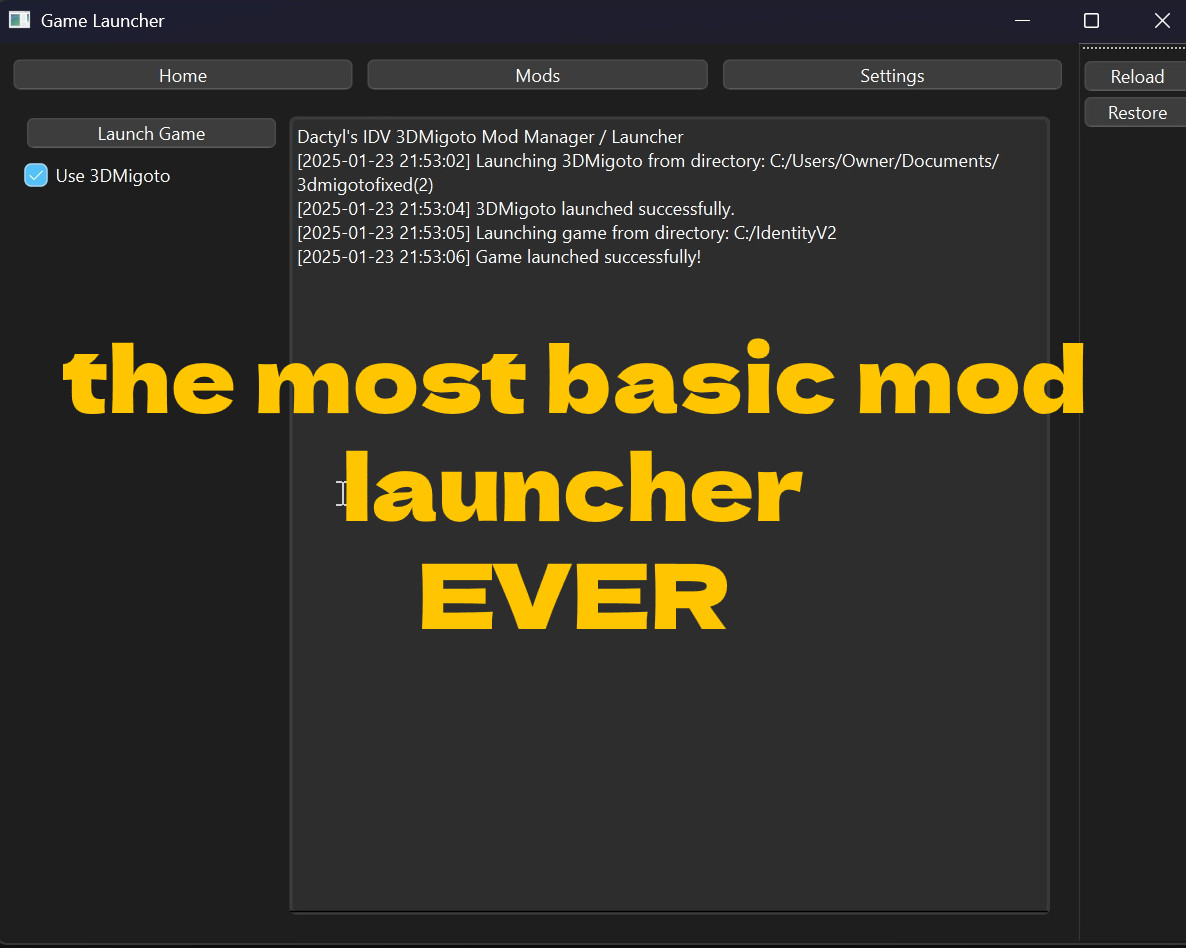
Task: Minimize the Game Launcher window
Action: coord(1022,20)
